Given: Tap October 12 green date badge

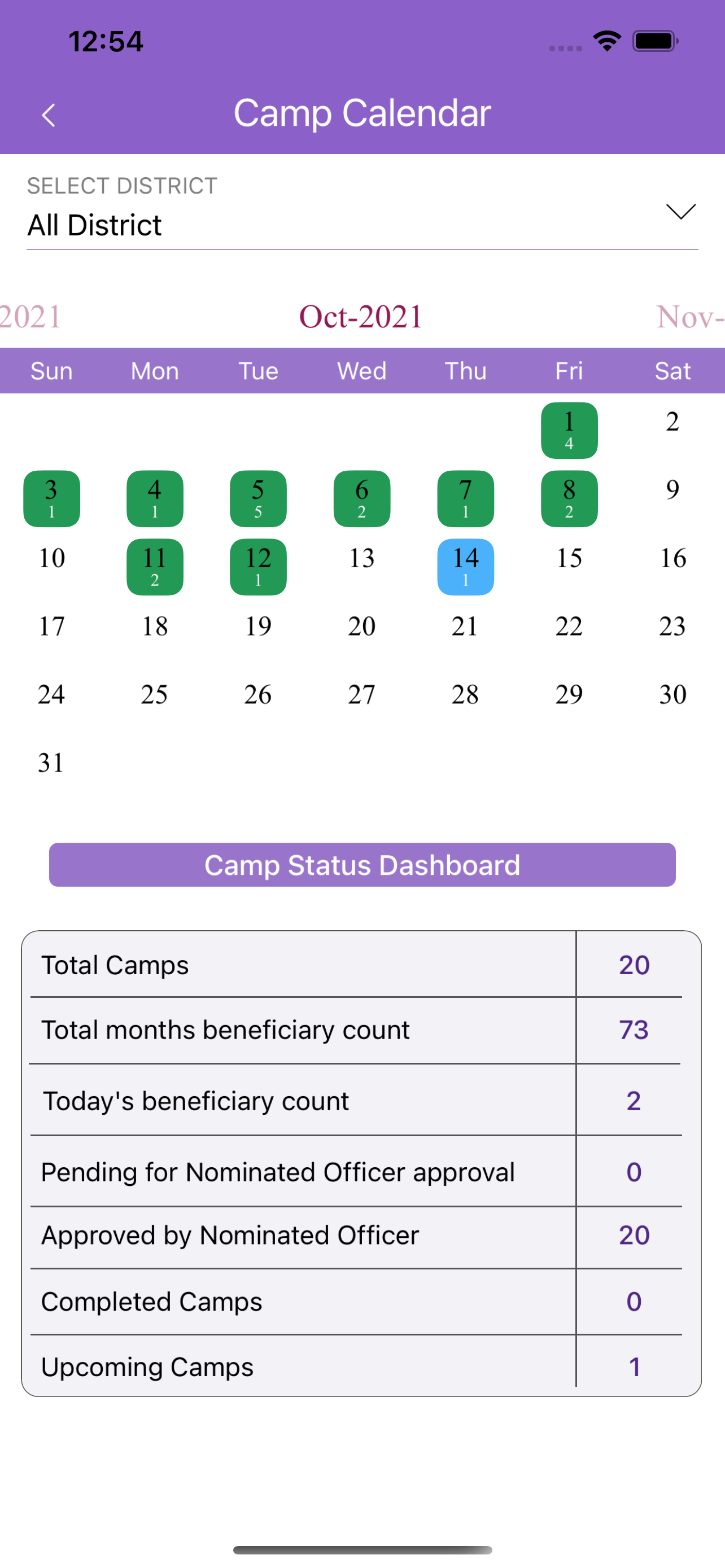Looking at the screenshot, I should click(x=258, y=566).
